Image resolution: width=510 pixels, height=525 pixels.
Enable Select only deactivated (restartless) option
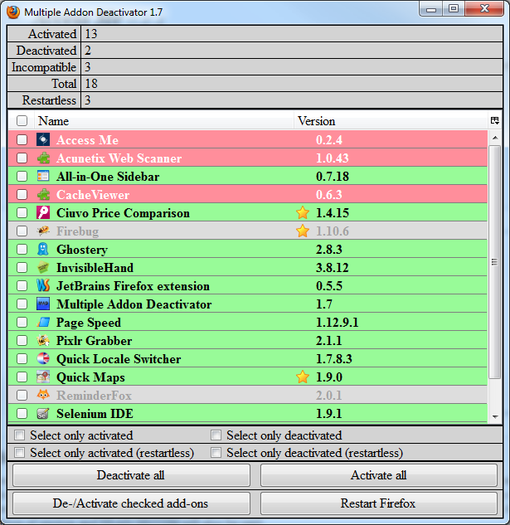[216, 453]
